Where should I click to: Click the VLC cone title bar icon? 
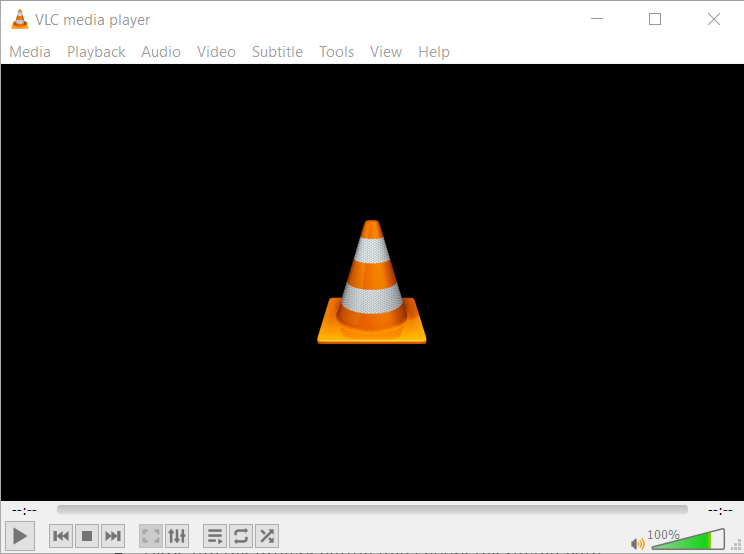click(x=19, y=19)
